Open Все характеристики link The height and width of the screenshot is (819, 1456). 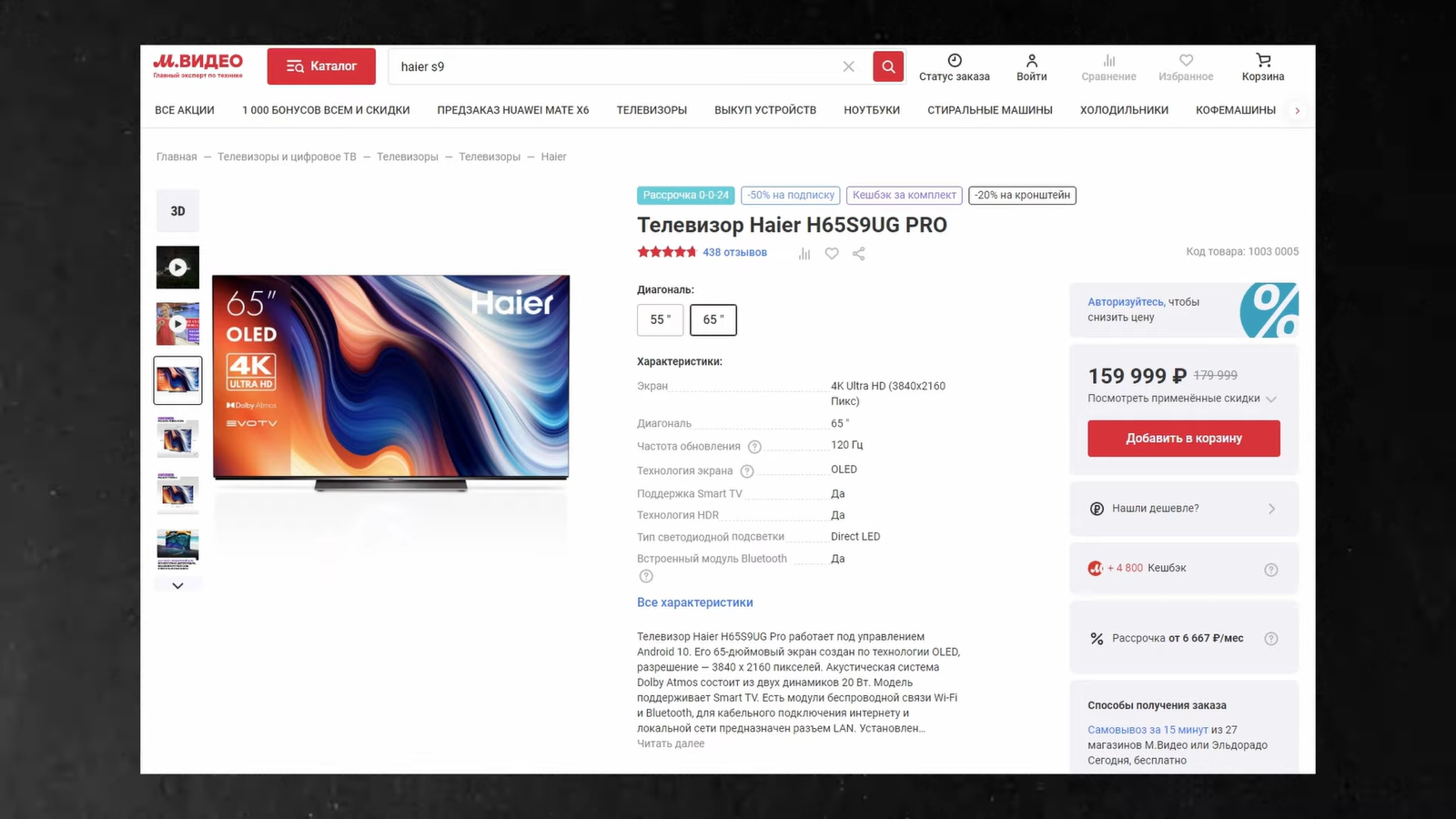(694, 602)
